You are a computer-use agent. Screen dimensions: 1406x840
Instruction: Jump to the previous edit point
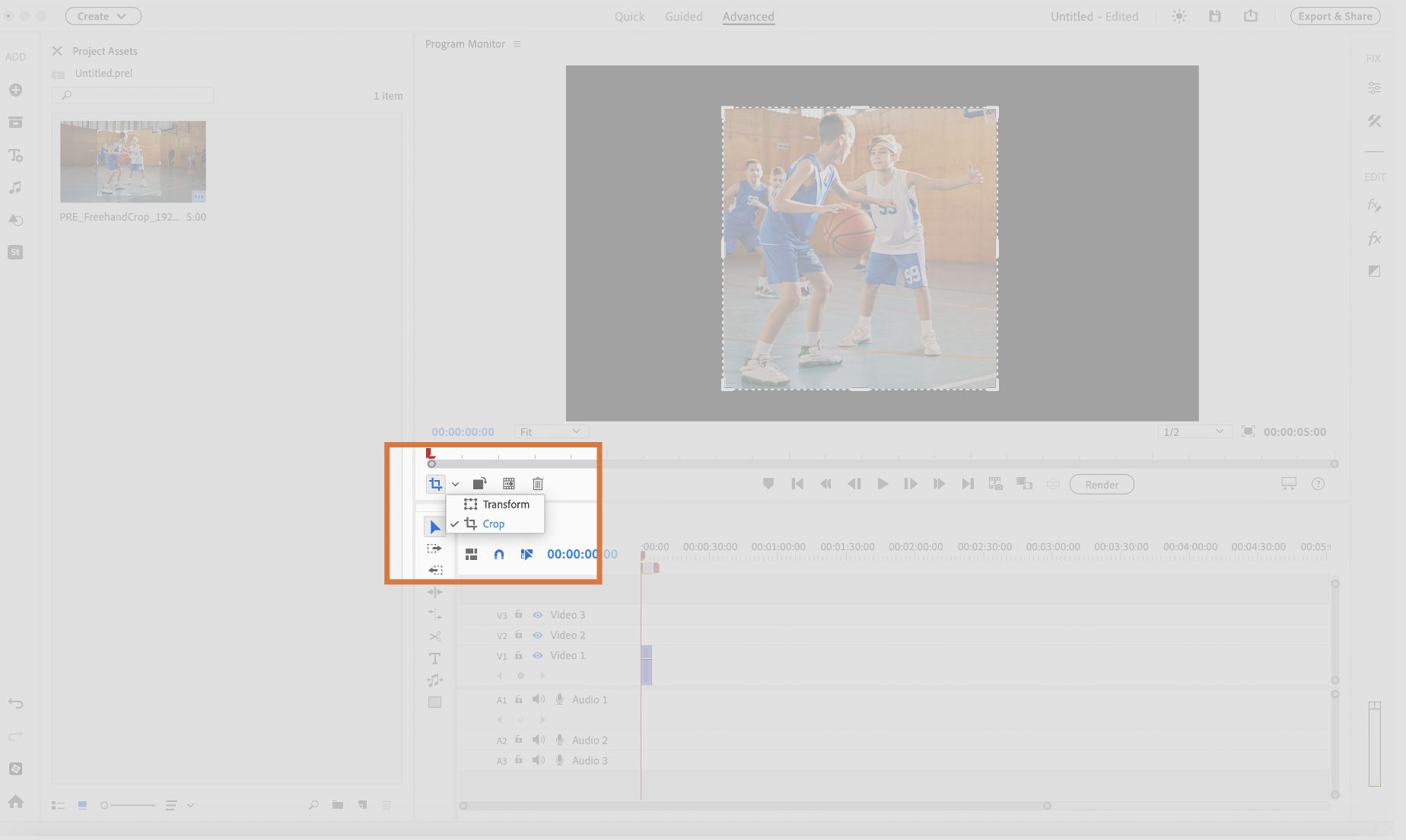coord(797,484)
